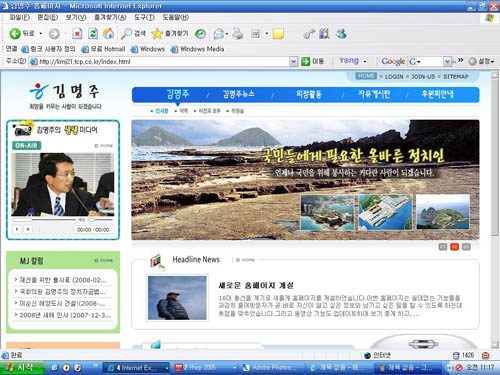Click the Mail envelope toolbar icon
The image size is (500, 375).
tap(219, 33)
